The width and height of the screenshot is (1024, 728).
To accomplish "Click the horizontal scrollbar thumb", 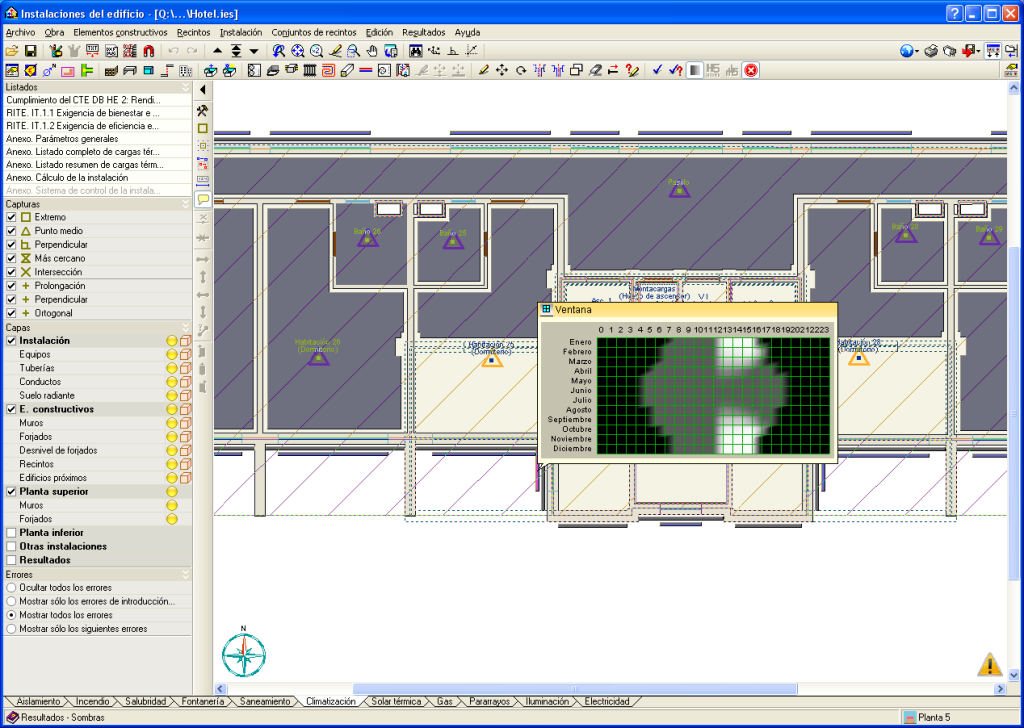I will (x=575, y=689).
